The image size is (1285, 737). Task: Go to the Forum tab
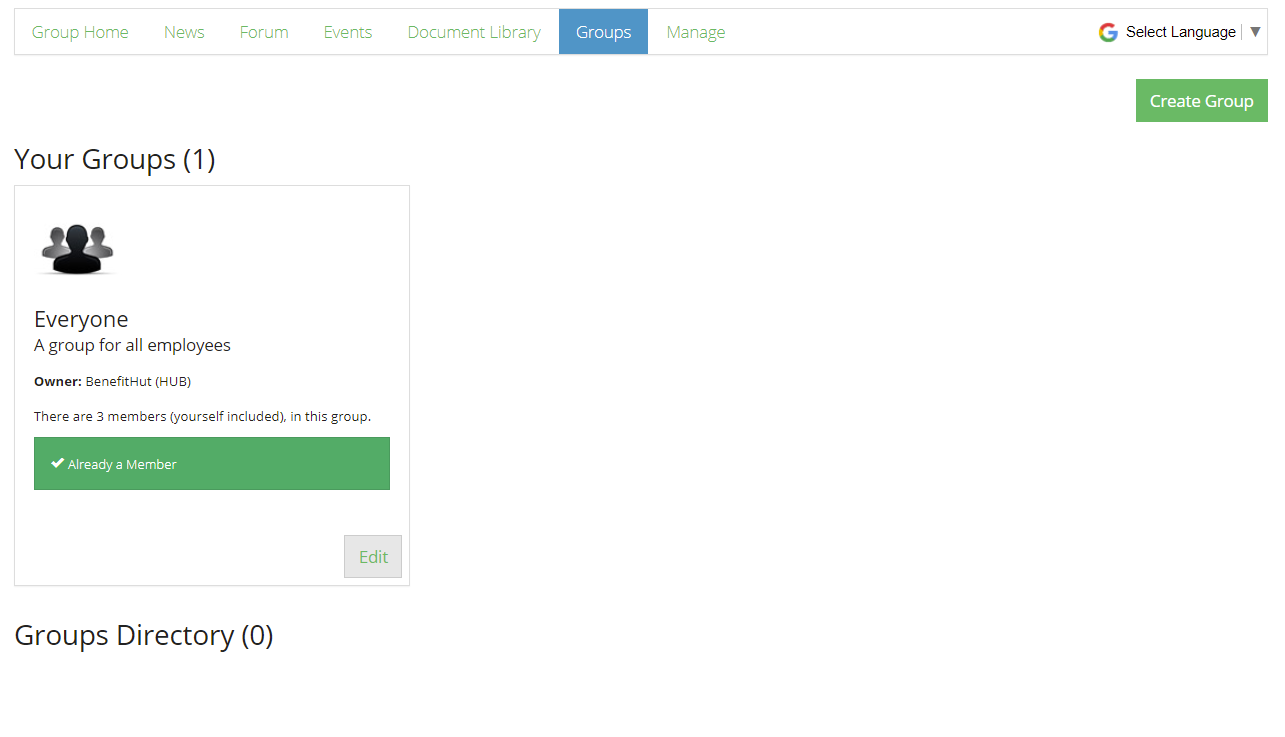pyautogui.click(x=264, y=32)
